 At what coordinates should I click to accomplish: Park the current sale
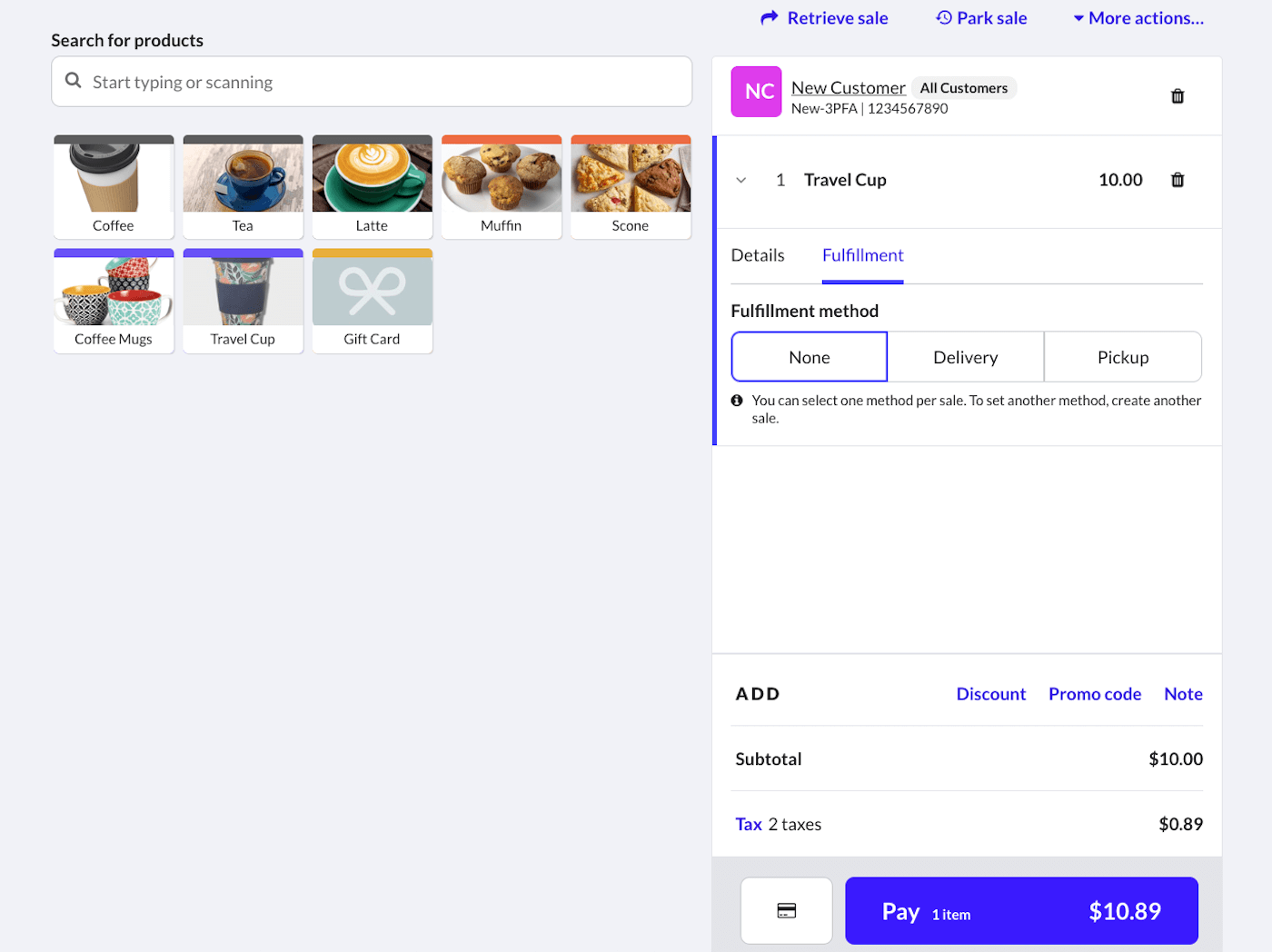click(x=981, y=18)
